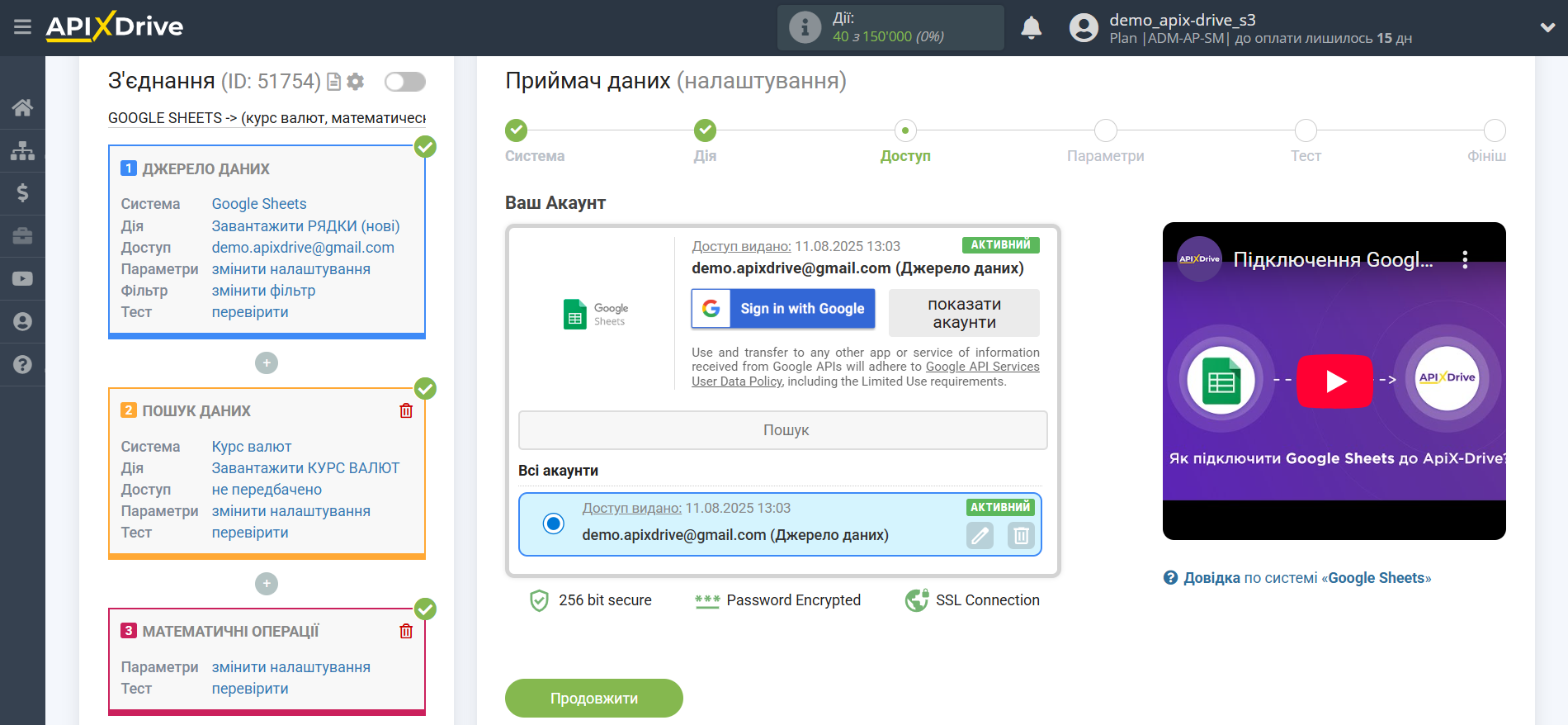Open connection settings gear icon

[x=356, y=82]
